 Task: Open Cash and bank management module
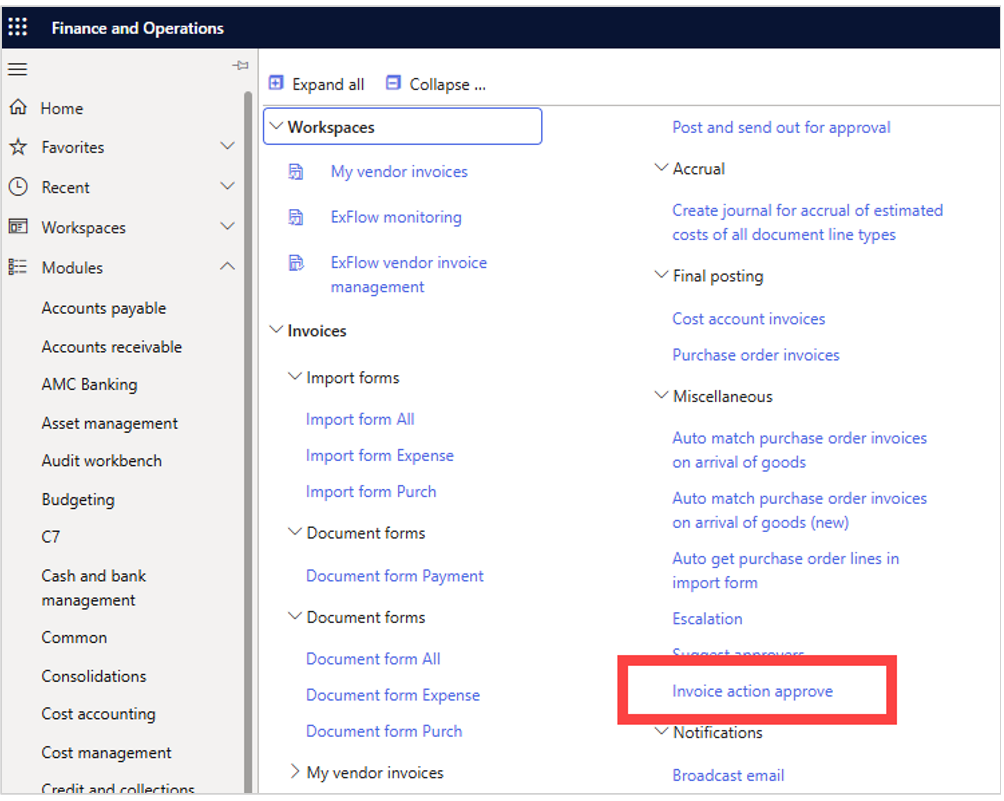[93, 587]
